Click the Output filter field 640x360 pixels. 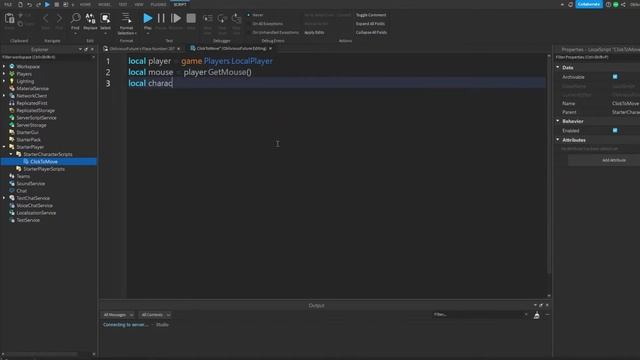480,315
